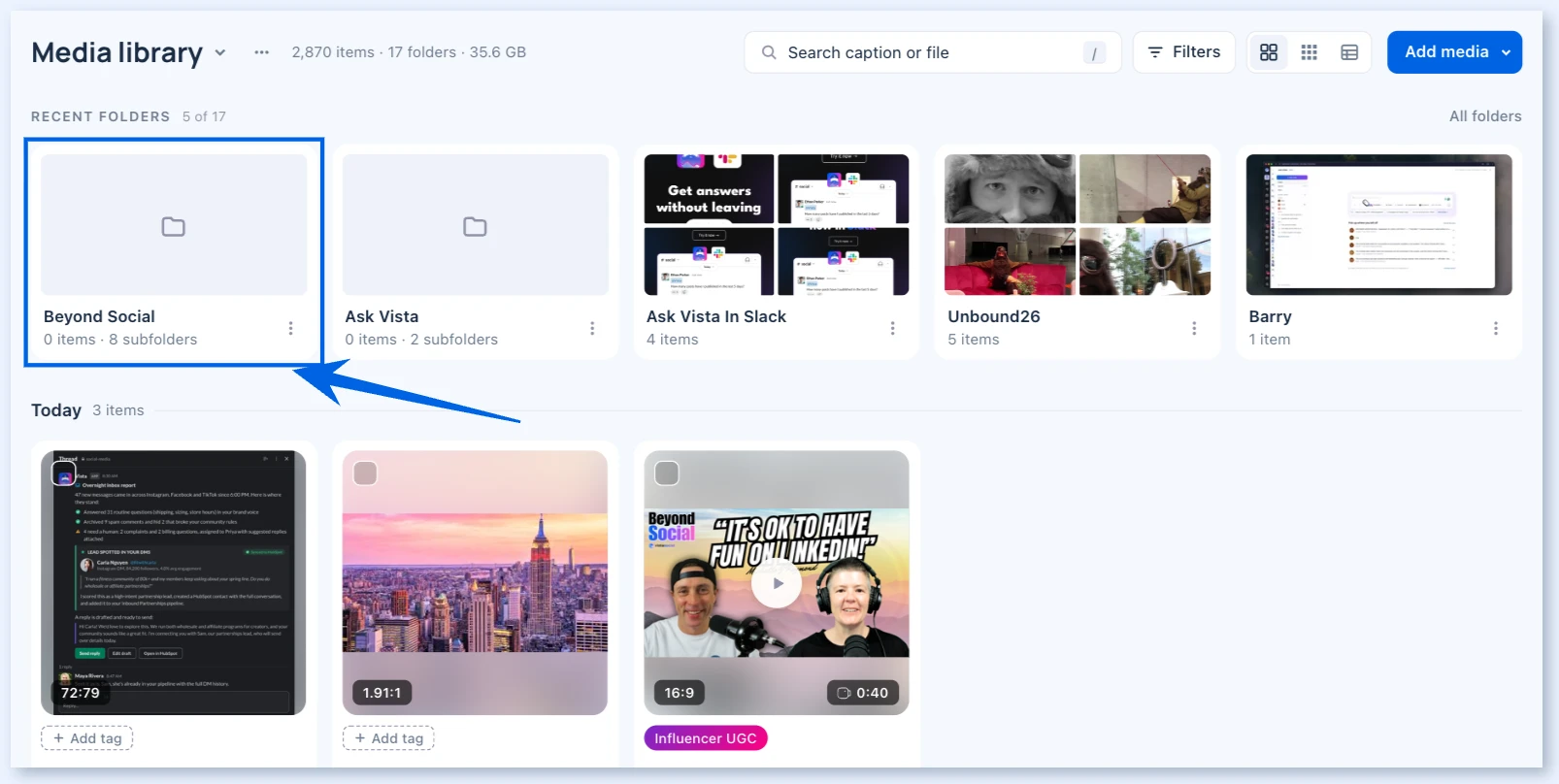
Task: Open the All folders link
Action: coord(1485,116)
